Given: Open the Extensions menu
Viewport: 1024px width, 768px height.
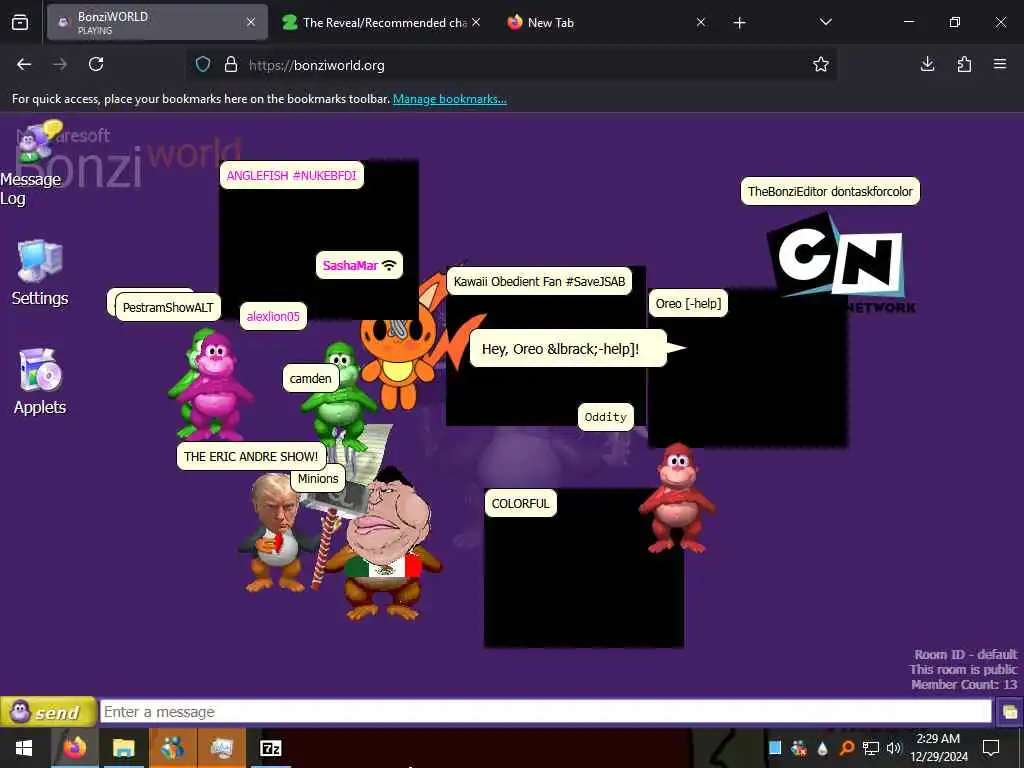Looking at the screenshot, I should point(964,64).
